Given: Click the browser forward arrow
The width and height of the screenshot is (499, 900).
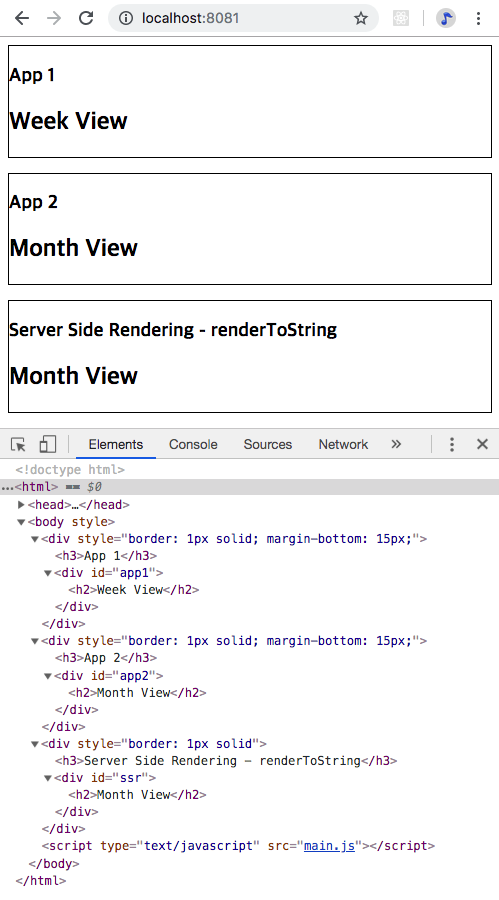Looking at the screenshot, I should pos(54,18).
